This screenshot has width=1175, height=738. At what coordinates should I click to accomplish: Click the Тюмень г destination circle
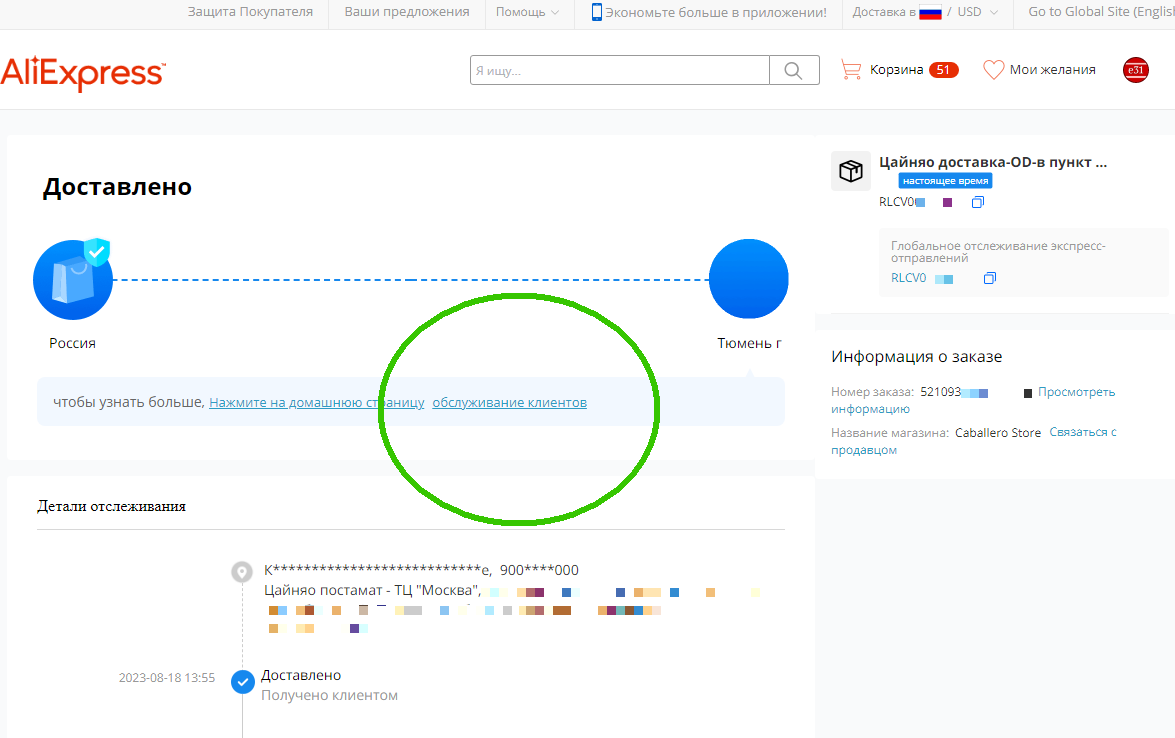click(749, 279)
